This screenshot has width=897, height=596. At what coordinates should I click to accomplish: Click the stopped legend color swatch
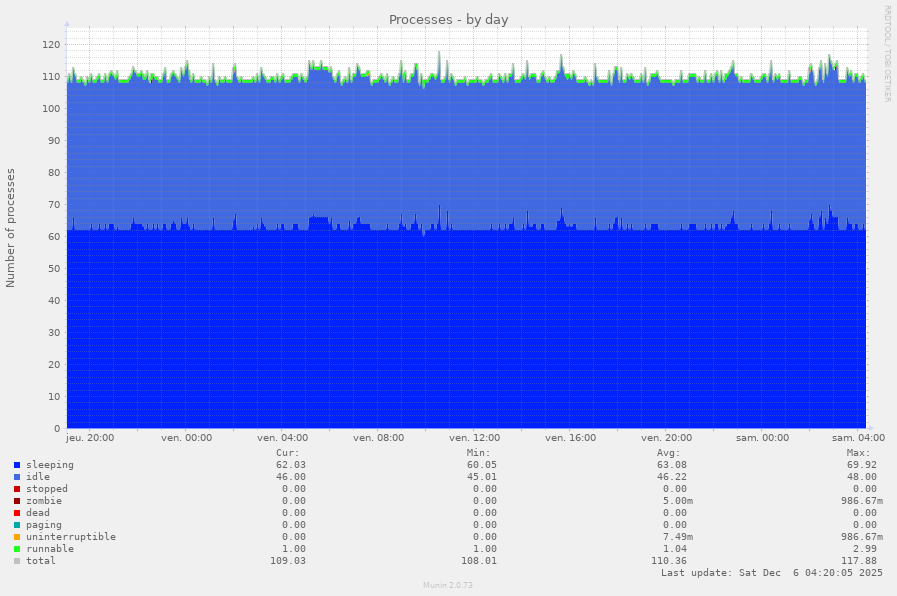click(x=17, y=489)
